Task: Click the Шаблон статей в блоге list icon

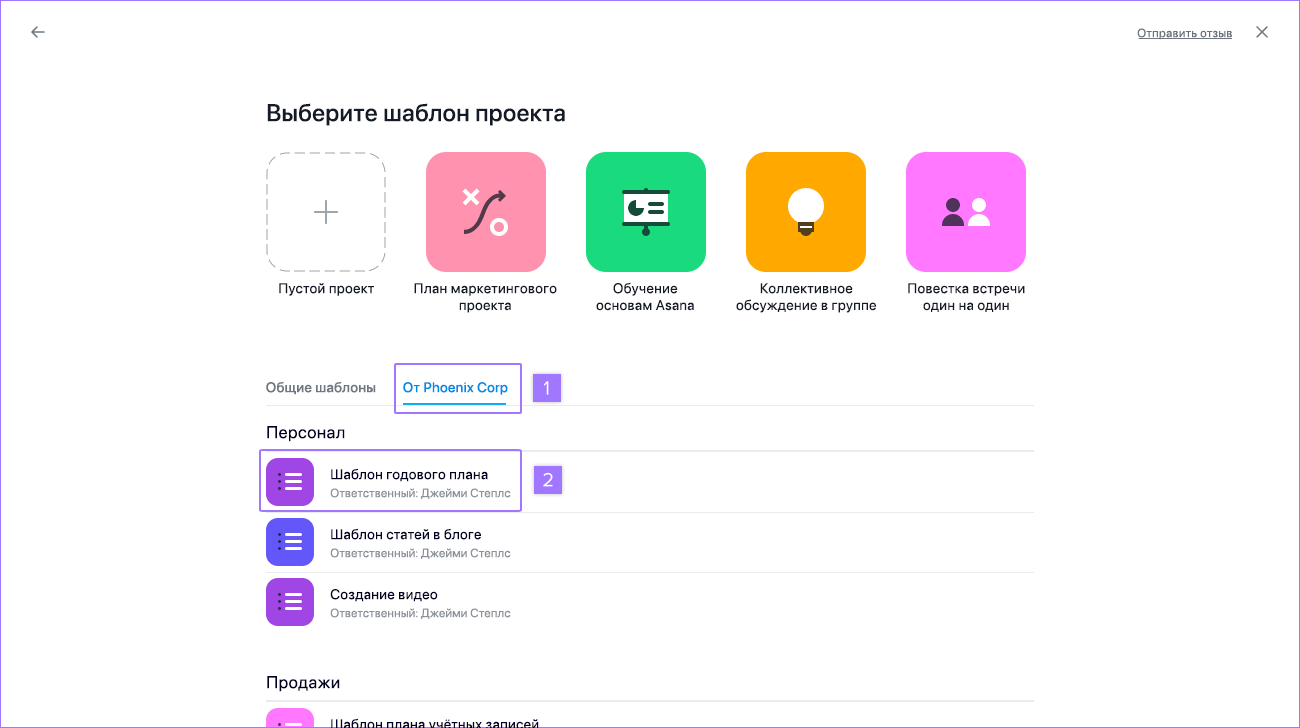Action: pos(290,542)
